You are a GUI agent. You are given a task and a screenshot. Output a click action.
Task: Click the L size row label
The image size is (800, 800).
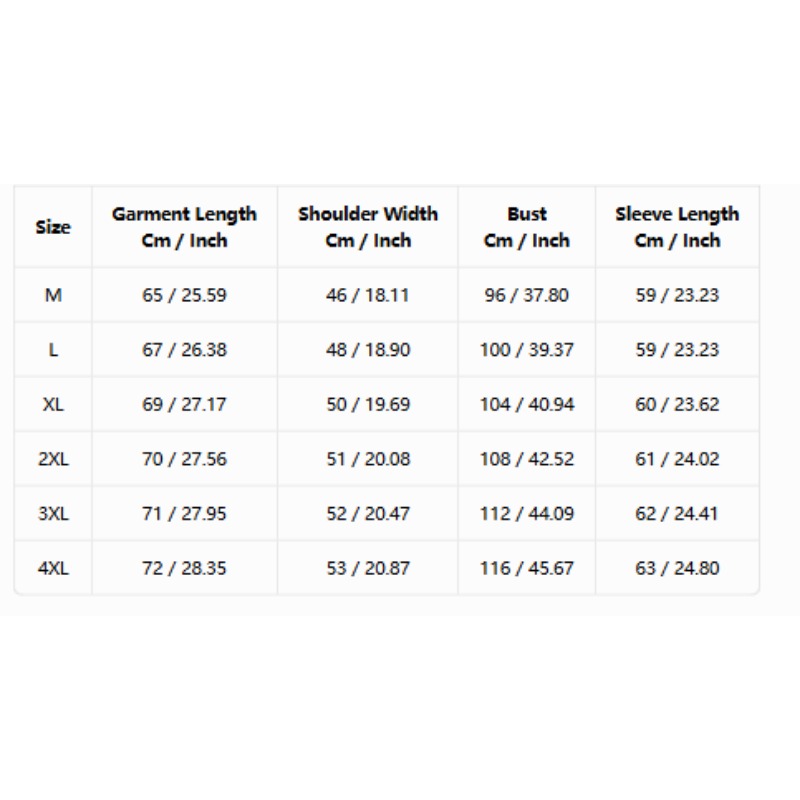[x=53, y=349]
